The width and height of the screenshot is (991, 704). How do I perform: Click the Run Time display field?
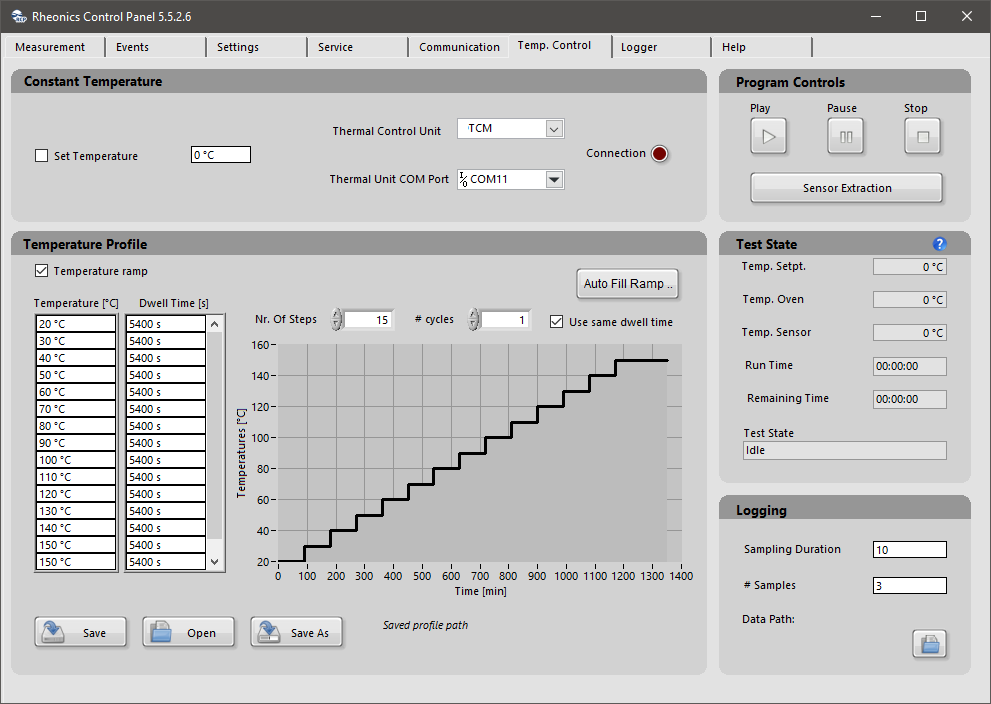tap(909, 367)
